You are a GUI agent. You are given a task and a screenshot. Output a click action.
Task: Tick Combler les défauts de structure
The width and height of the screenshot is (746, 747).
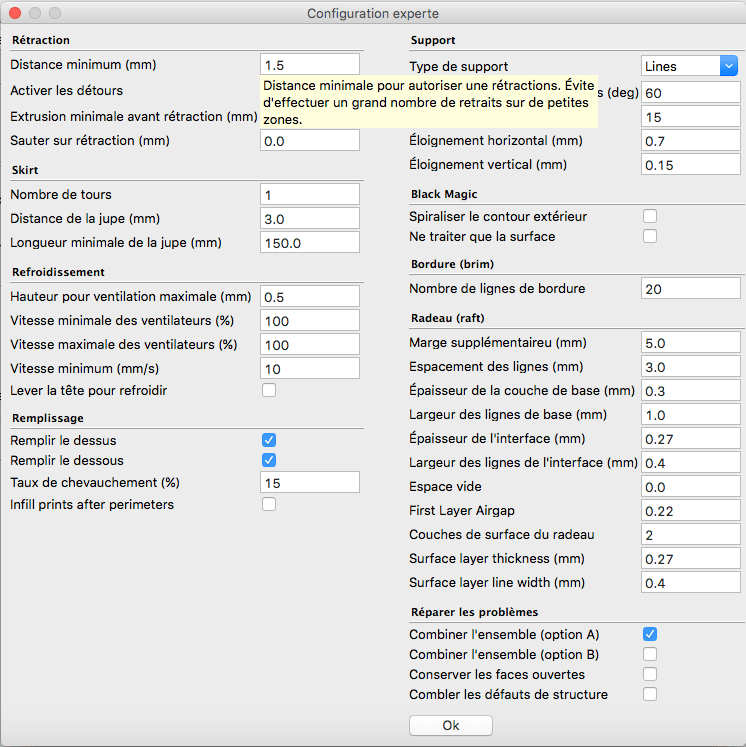(x=650, y=694)
